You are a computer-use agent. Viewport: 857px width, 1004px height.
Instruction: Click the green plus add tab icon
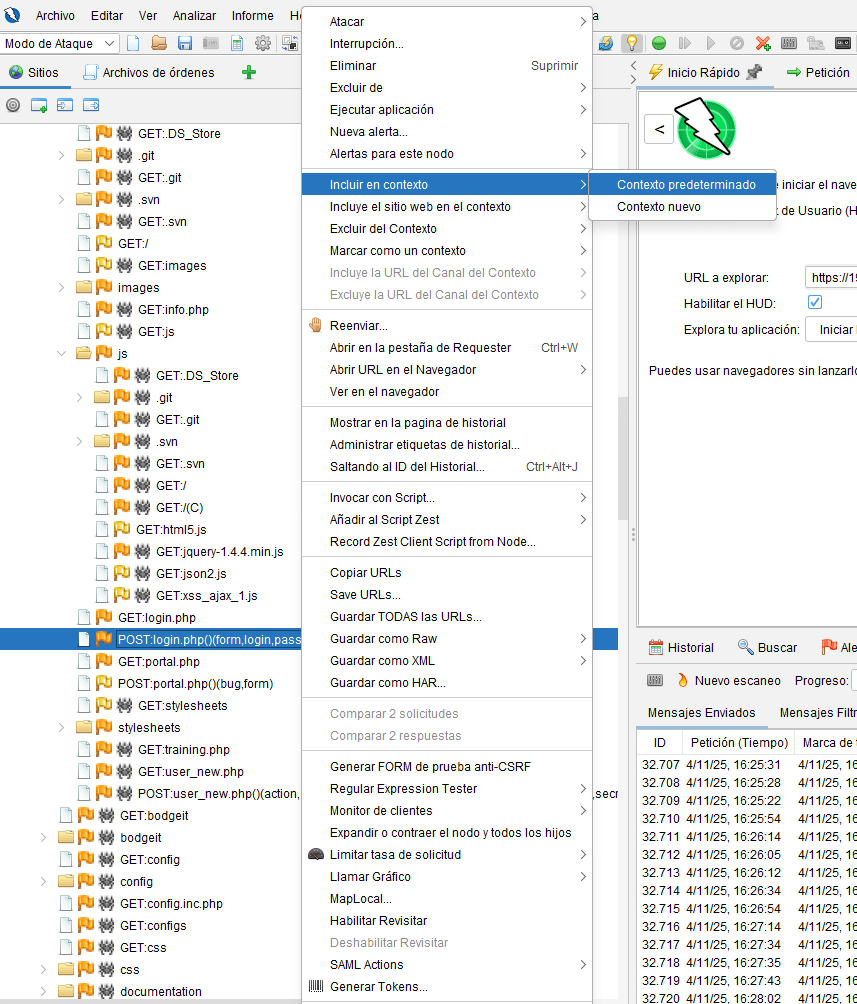[249, 72]
